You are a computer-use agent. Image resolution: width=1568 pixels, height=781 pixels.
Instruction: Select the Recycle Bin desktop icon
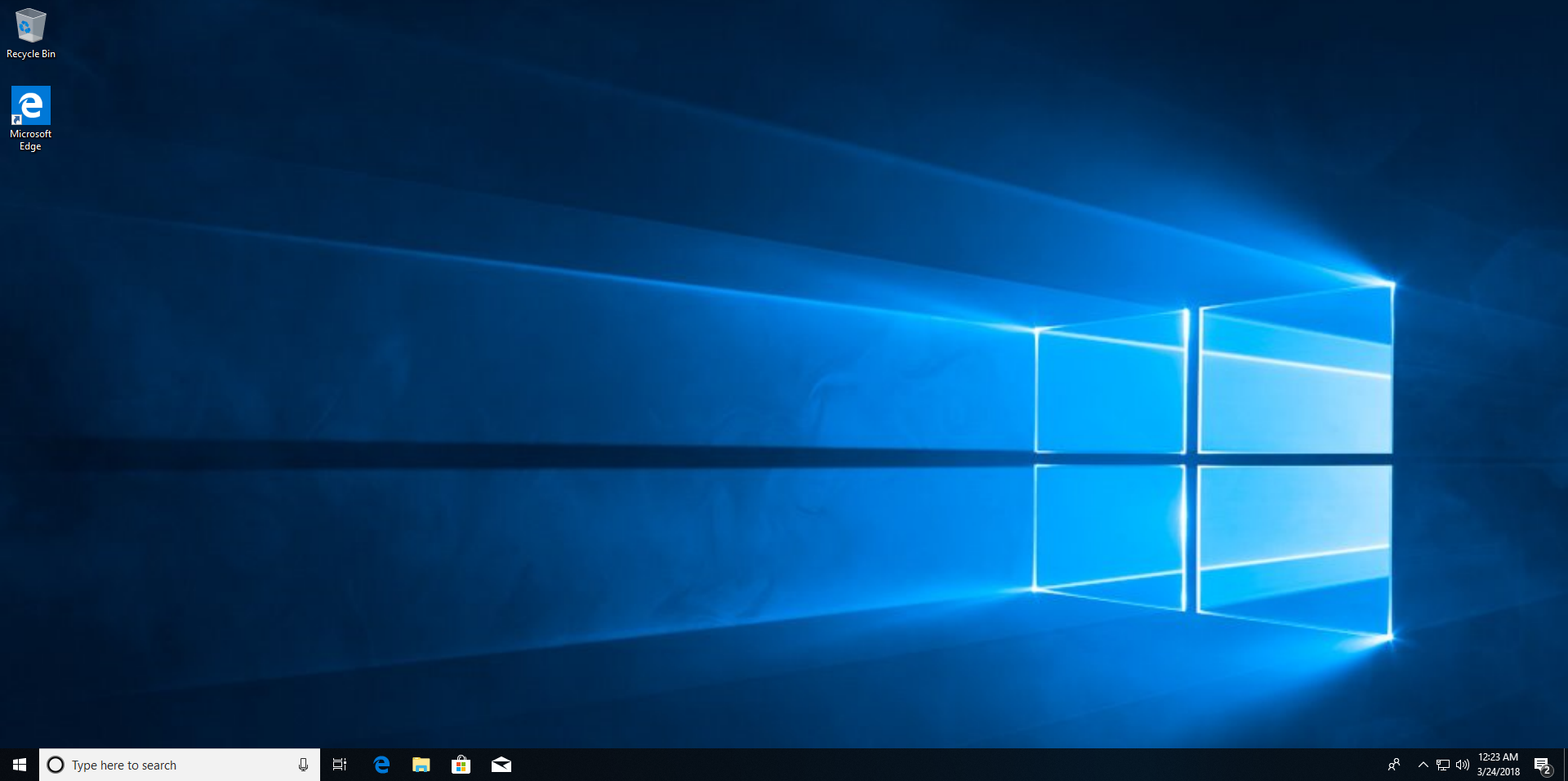point(31,33)
